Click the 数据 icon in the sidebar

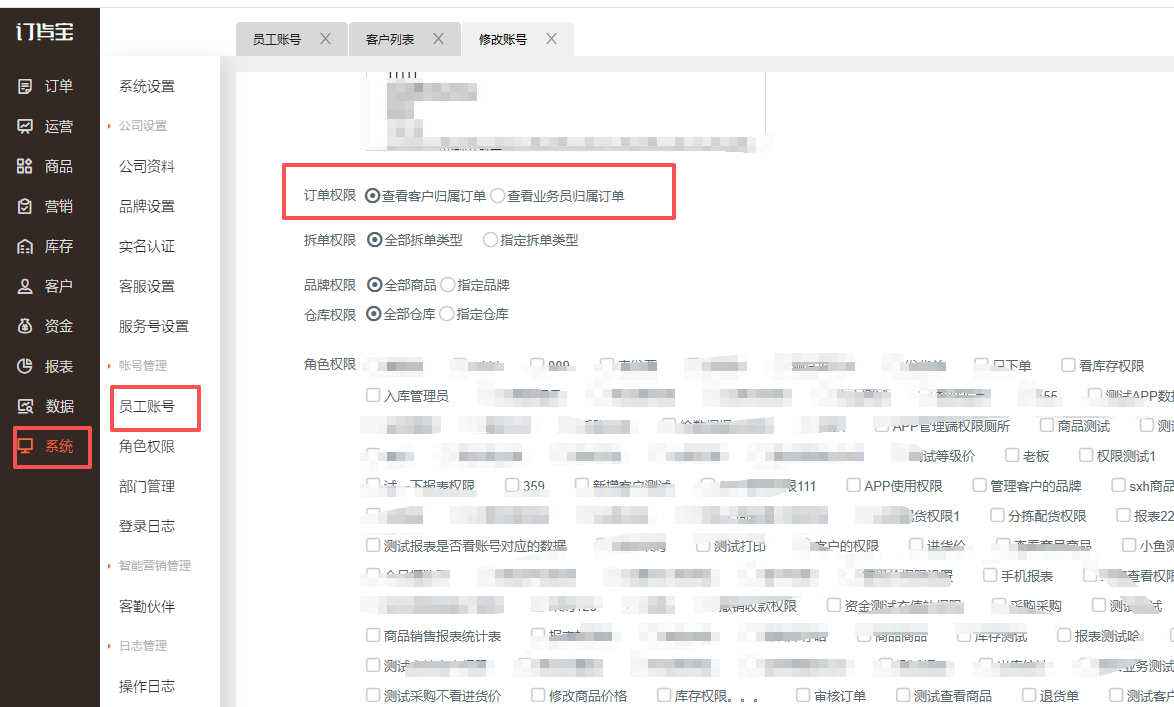coord(25,406)
